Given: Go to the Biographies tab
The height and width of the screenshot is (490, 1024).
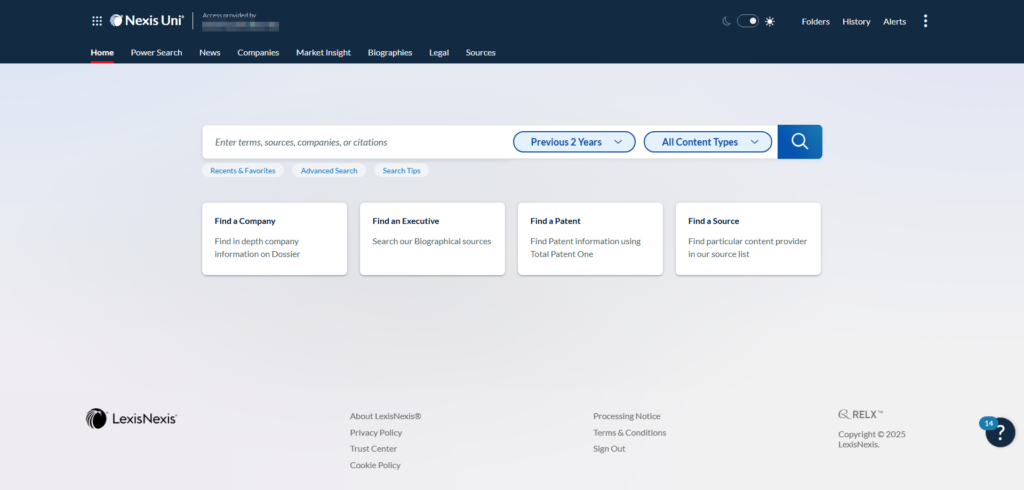Looking at the screenshot, I should coord(390,52).
